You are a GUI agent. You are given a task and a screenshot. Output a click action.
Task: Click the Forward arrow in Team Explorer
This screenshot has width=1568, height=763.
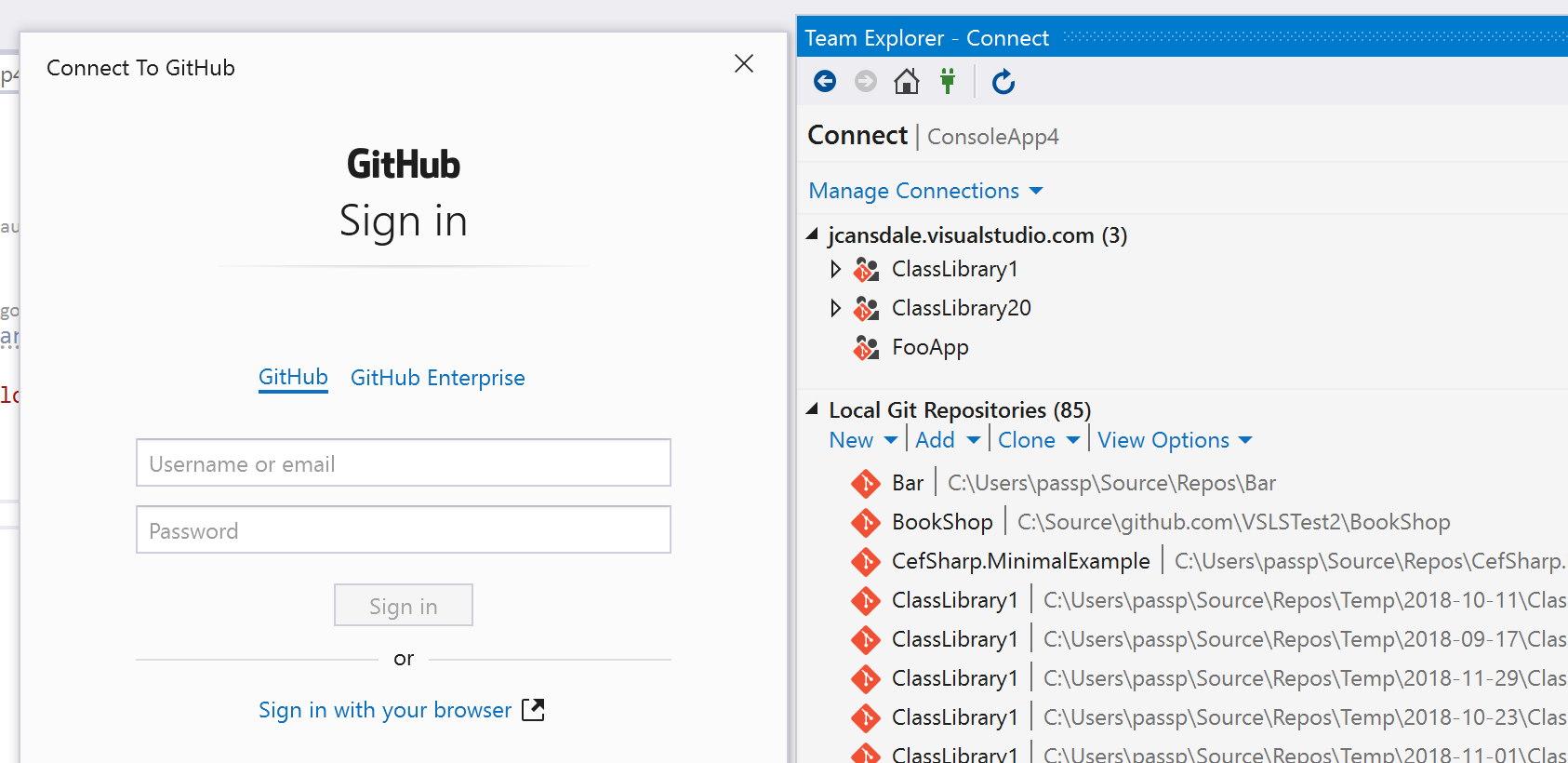pos(866,82)
